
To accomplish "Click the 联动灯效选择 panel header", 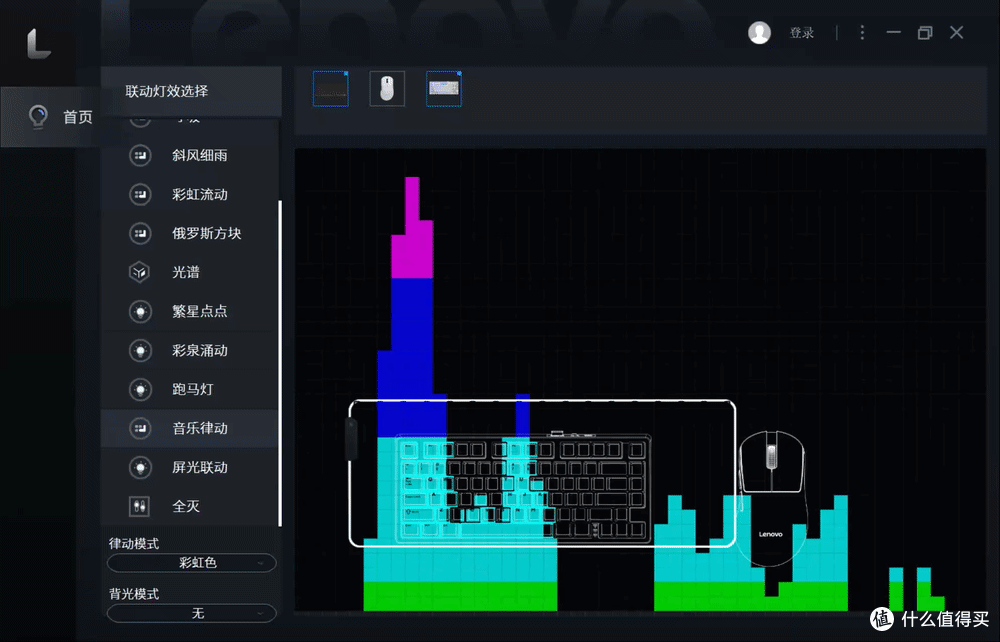I will (191, 91).
